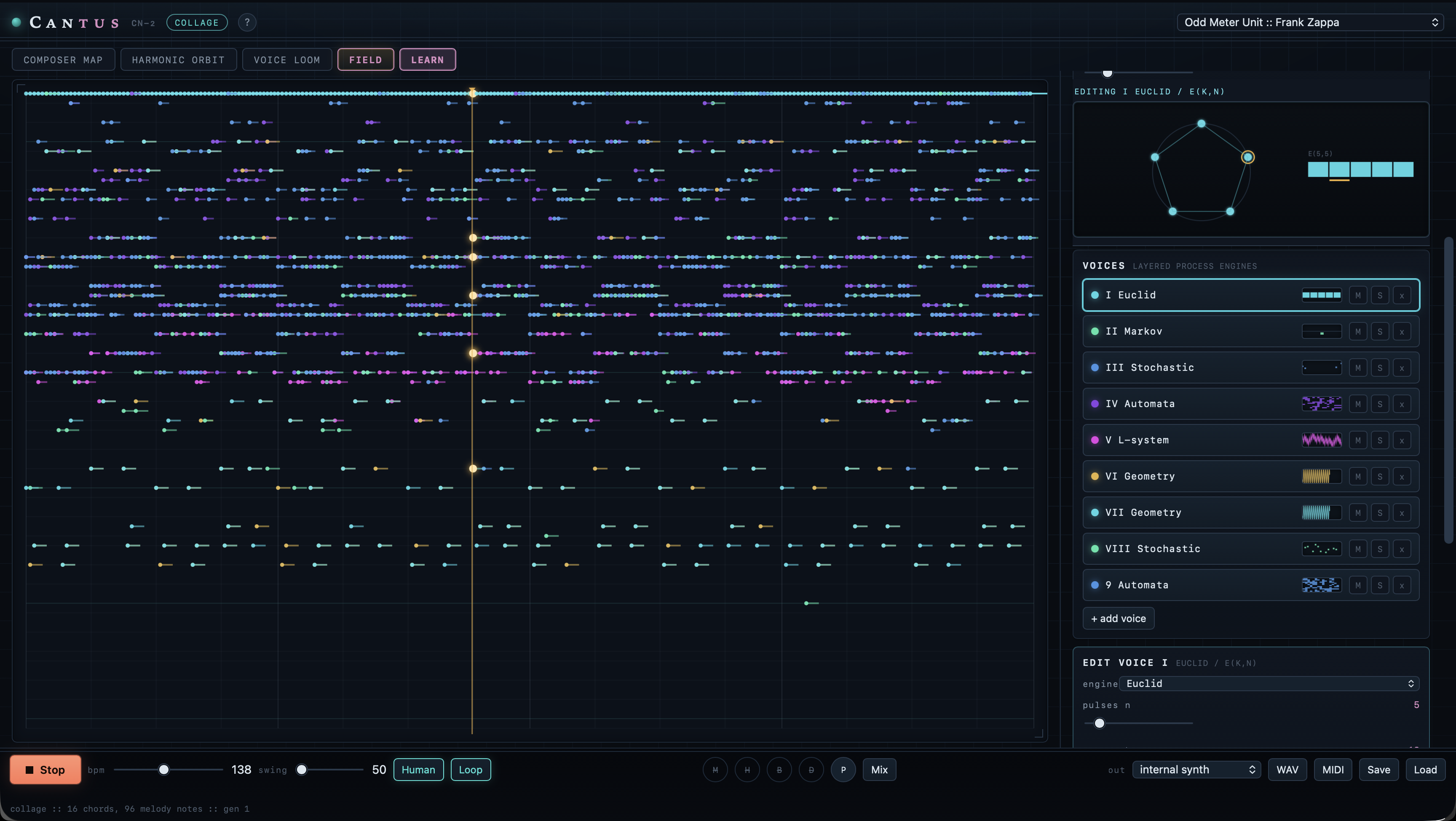Click the add voice button
This screenshot has height=821, width=1456.
[x=1118, y=618]
